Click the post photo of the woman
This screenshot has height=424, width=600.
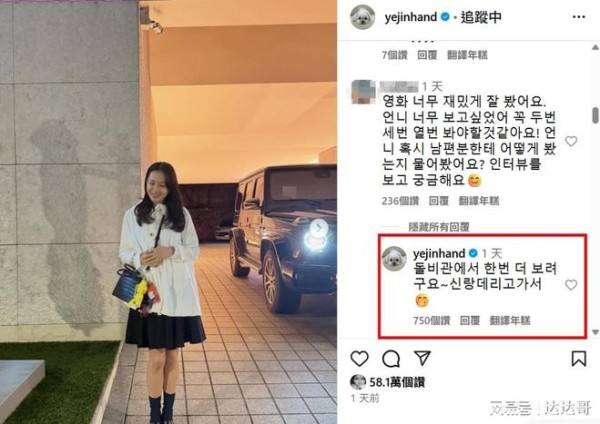[x=168, y=212]
